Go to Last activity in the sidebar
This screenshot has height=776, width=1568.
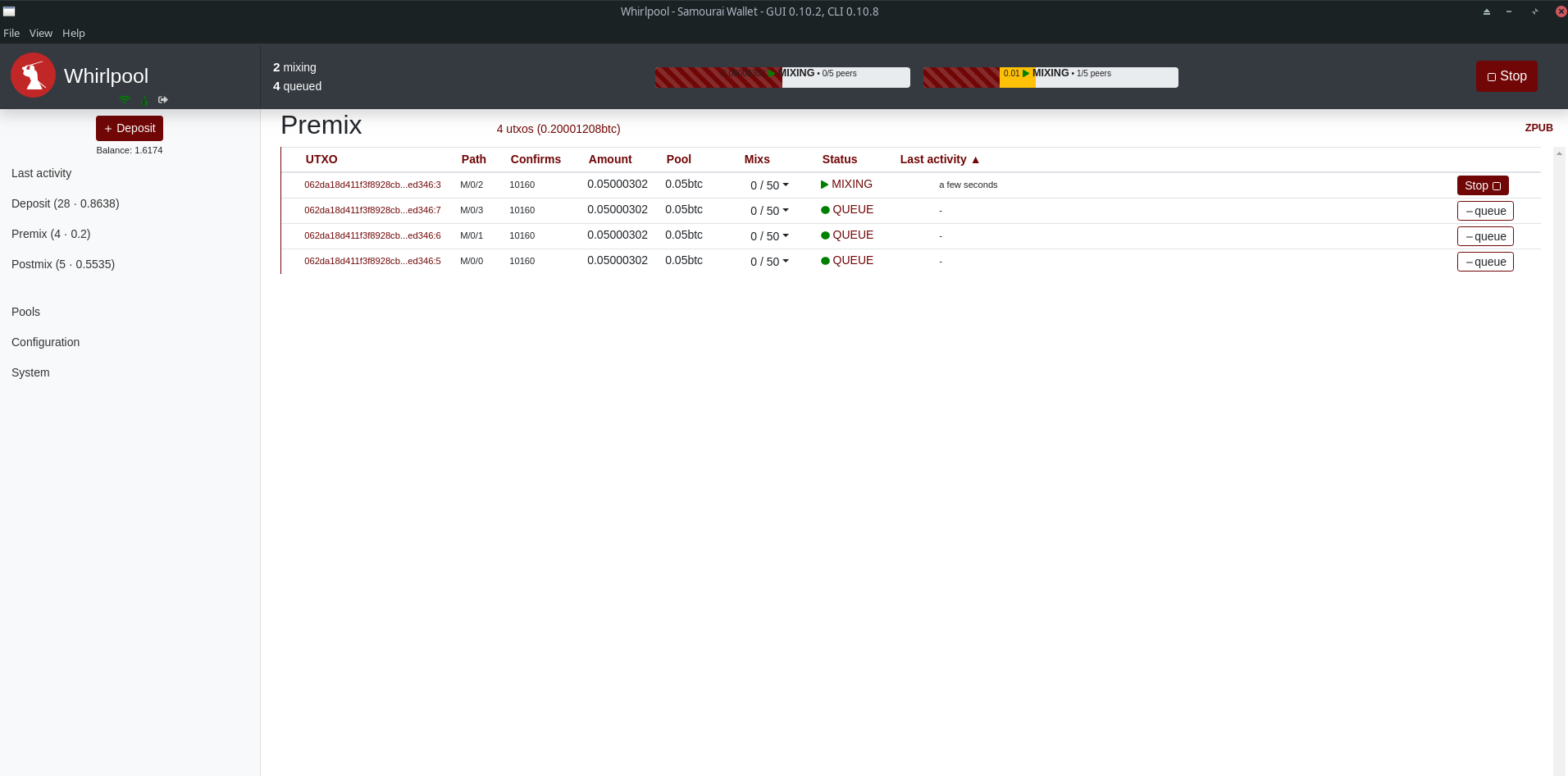pyautogui.click(x=42, y=173)
